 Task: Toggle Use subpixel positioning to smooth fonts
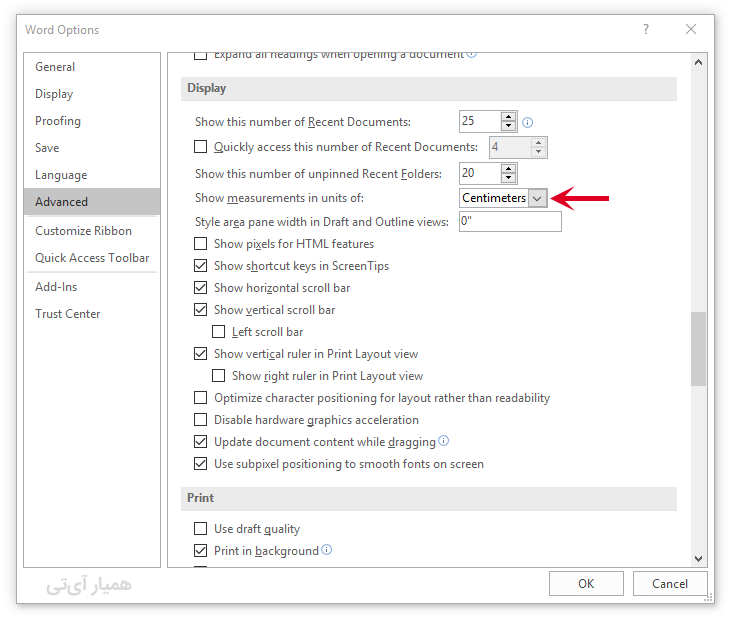200,464
